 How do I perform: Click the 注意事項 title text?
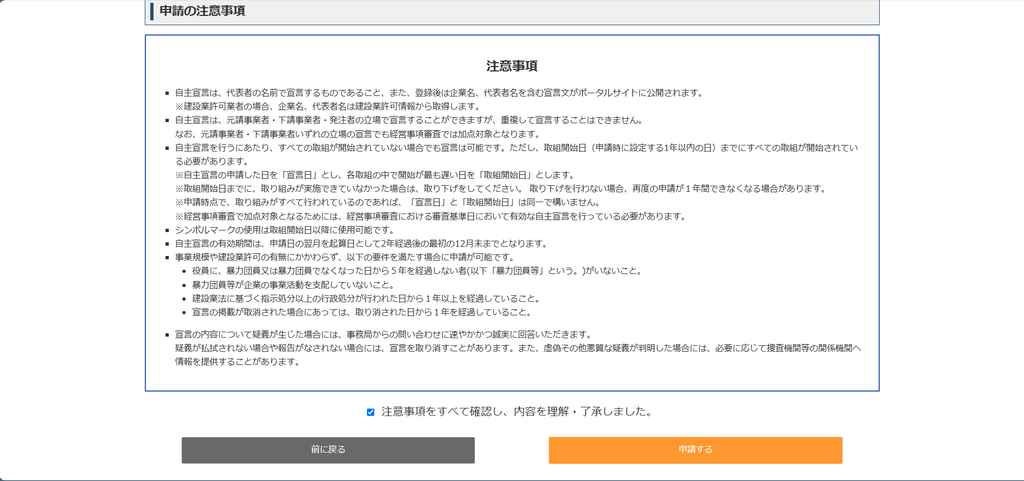[x=512, y=67]
